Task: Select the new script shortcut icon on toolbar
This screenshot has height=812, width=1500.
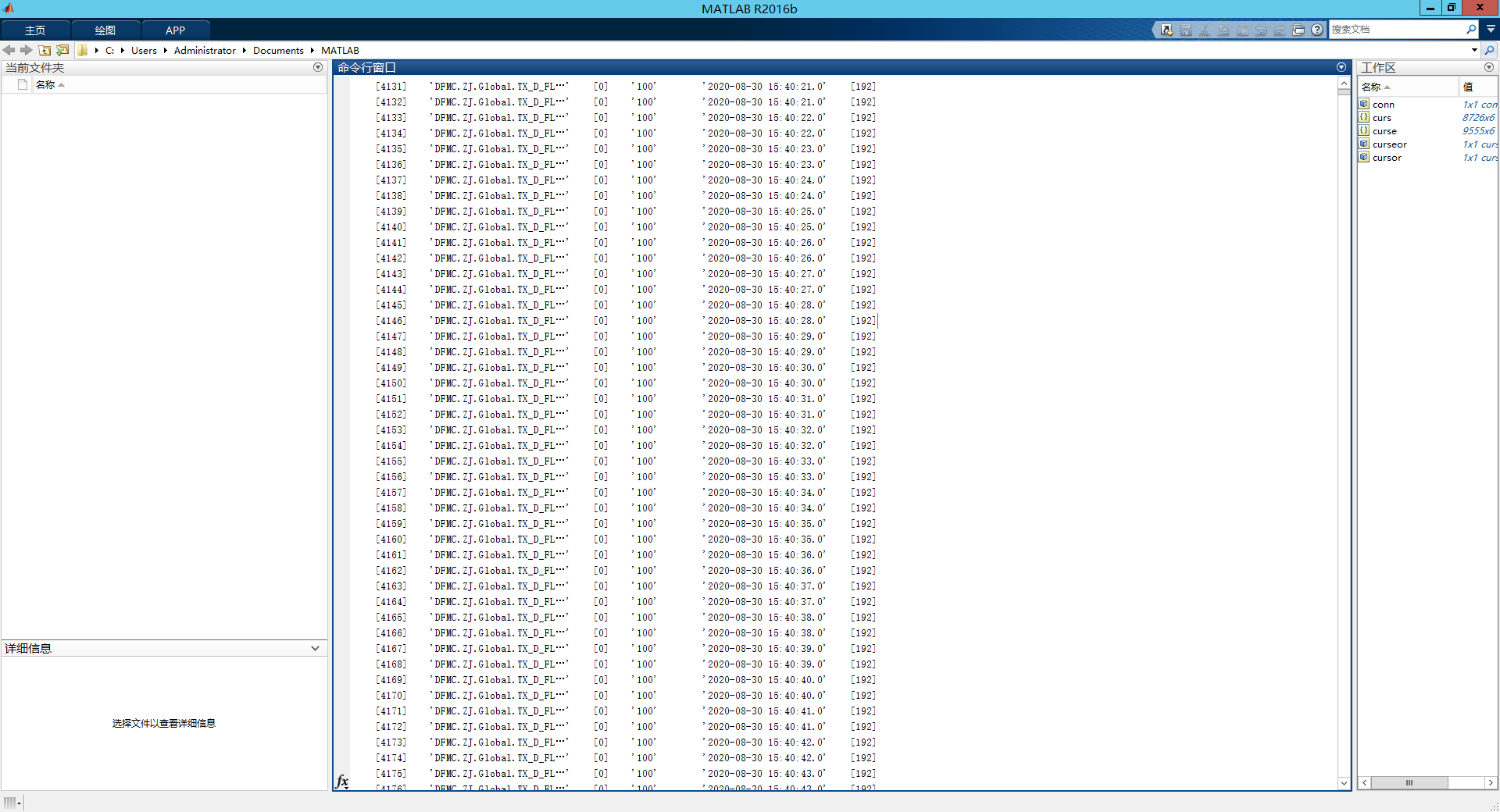Action: coord(1166,30)
